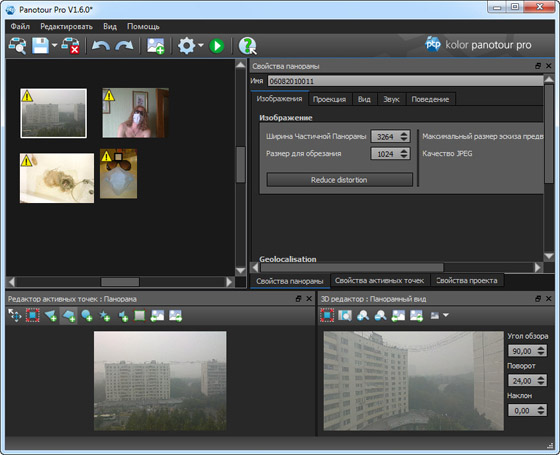Screen dimensions: 560x455
Task: Switch to the Звук tab
Action: click(391, 99)
